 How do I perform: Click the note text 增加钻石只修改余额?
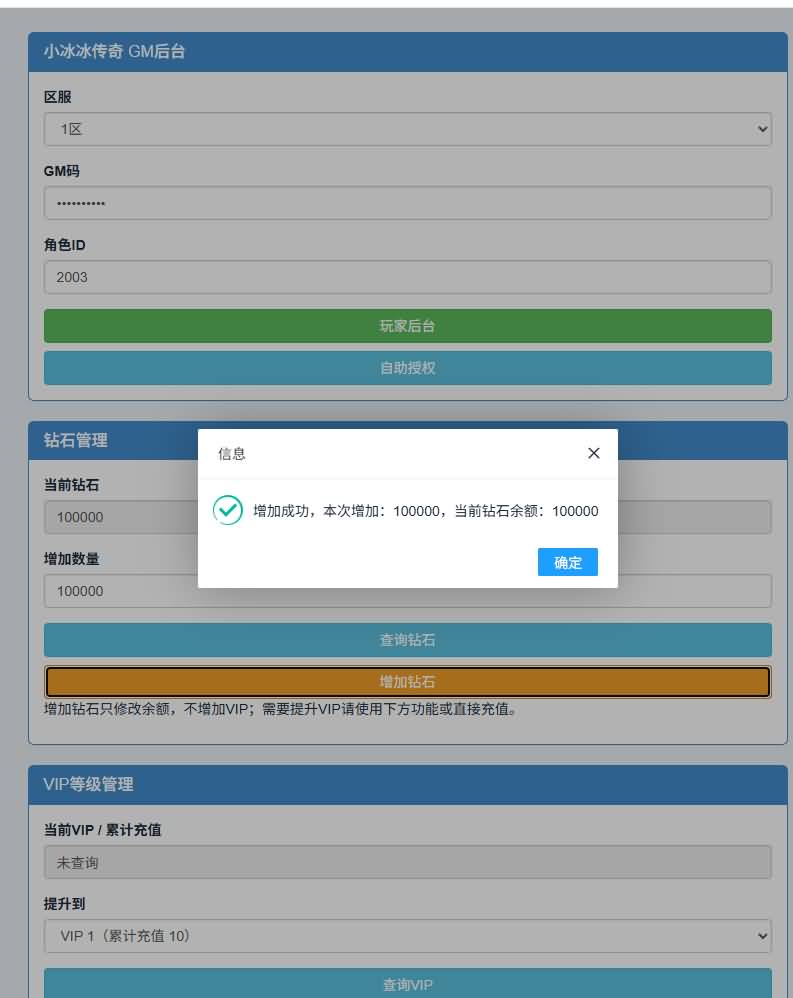point(280,709)
